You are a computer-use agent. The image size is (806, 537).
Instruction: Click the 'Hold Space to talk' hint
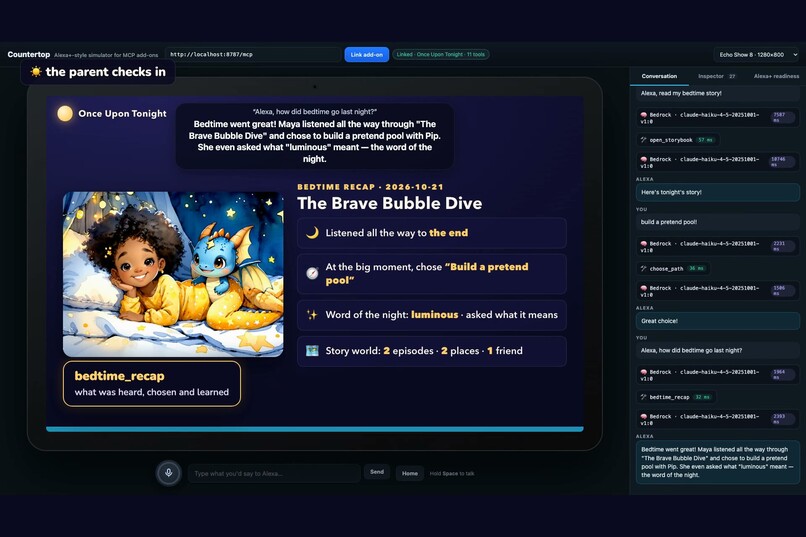click(452, 474)
